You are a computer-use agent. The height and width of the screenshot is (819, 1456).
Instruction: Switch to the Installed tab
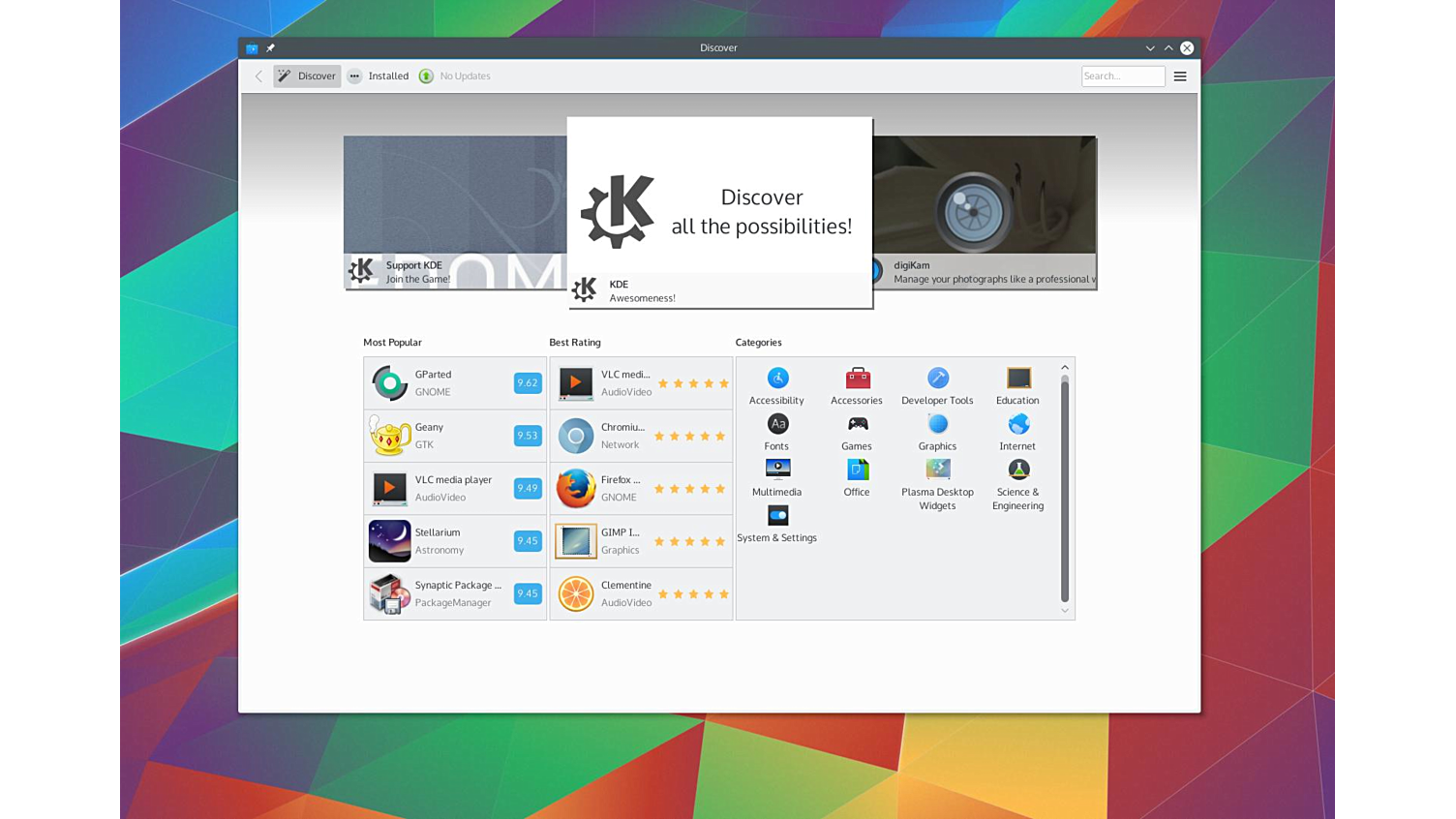click(379, 76)
